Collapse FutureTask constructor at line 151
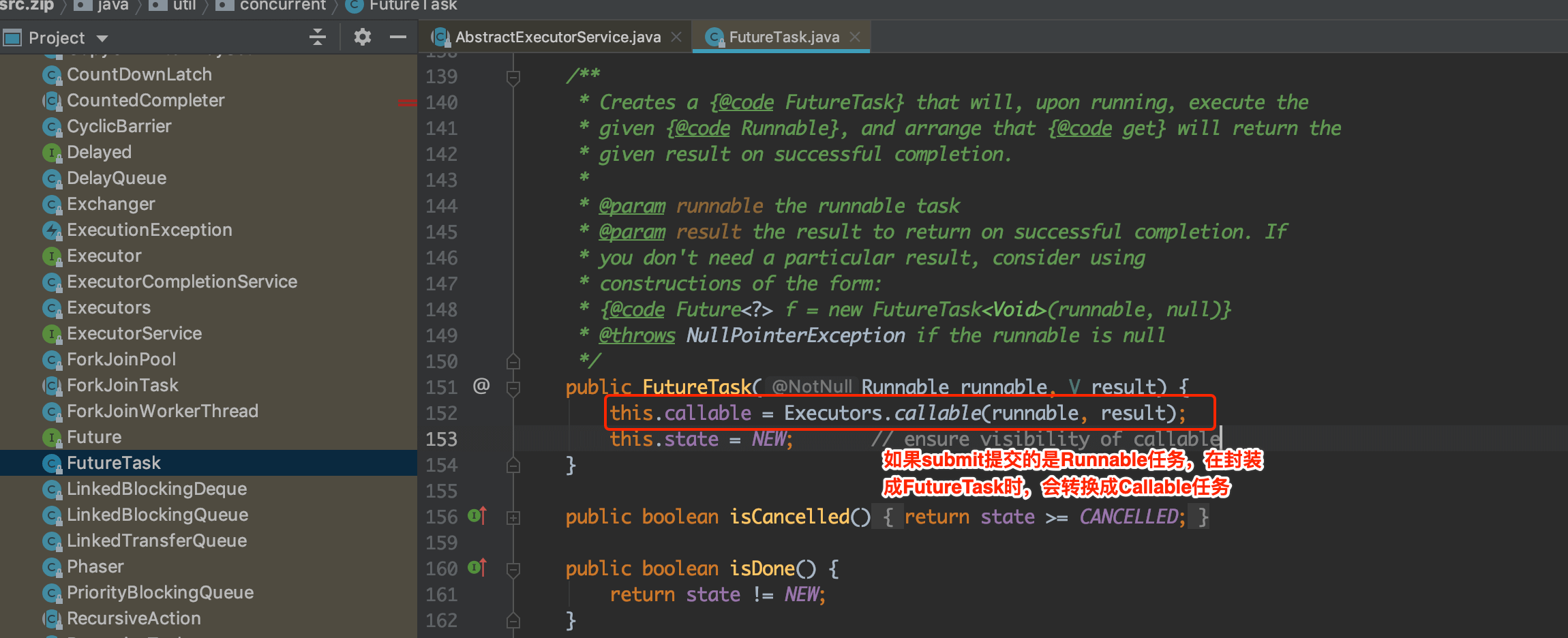The width and height of the screenshot is (1568, 638). 513,388
